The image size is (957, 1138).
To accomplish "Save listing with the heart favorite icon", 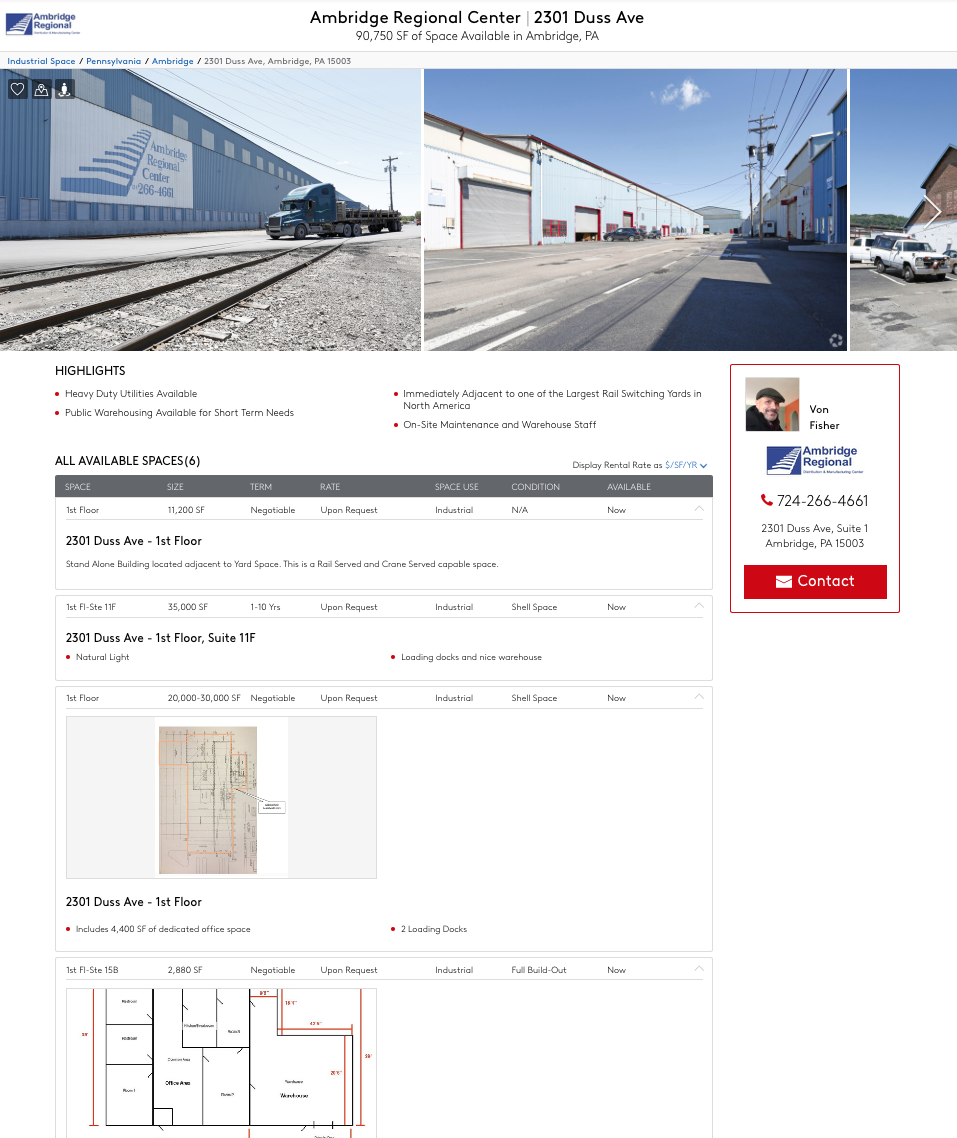I will click(17, 89).
